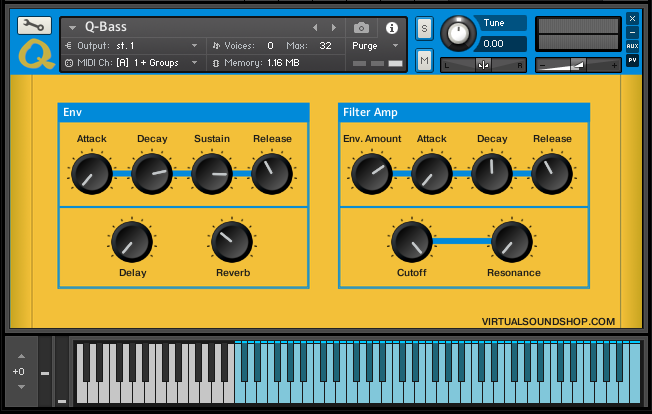
Task: Open the Purge menu
Action: pos(375,45)
